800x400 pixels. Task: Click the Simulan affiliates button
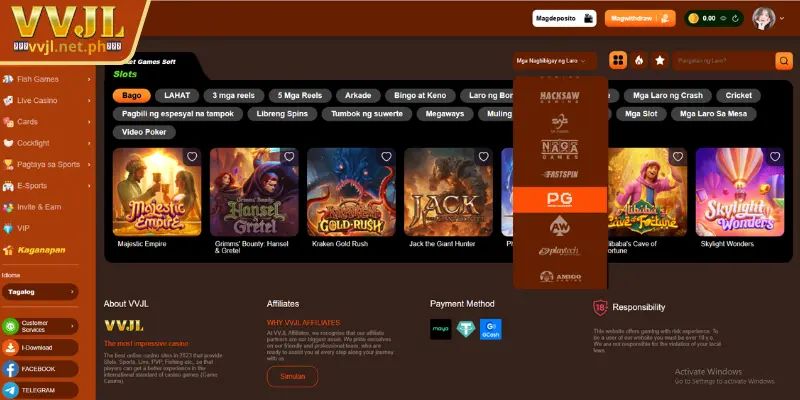click(292, 377)
